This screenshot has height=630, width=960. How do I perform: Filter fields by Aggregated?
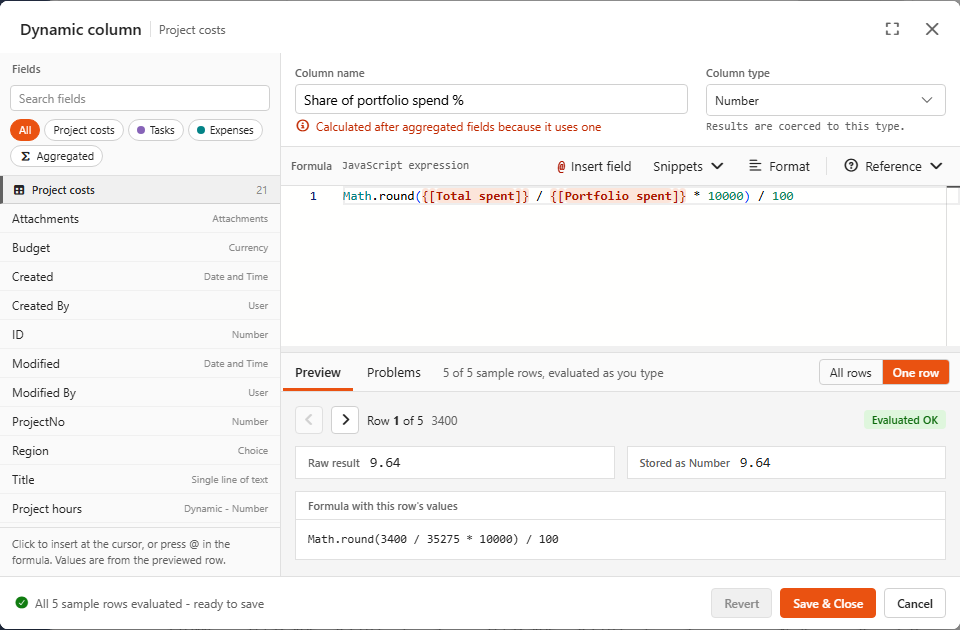pos(56,156)
